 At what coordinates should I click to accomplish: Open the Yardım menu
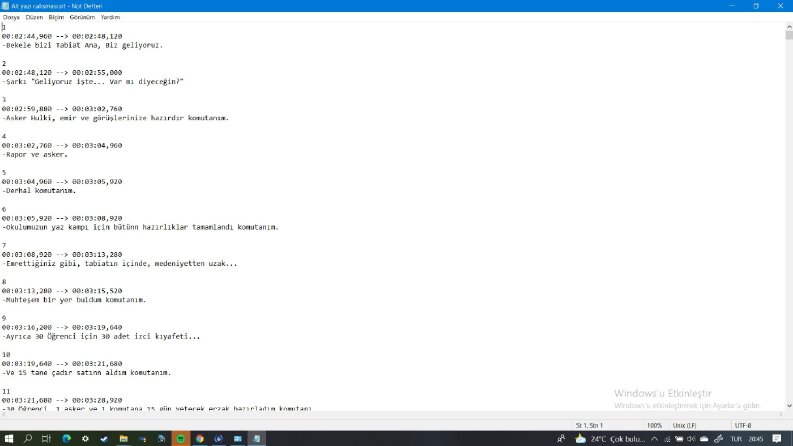110,17
